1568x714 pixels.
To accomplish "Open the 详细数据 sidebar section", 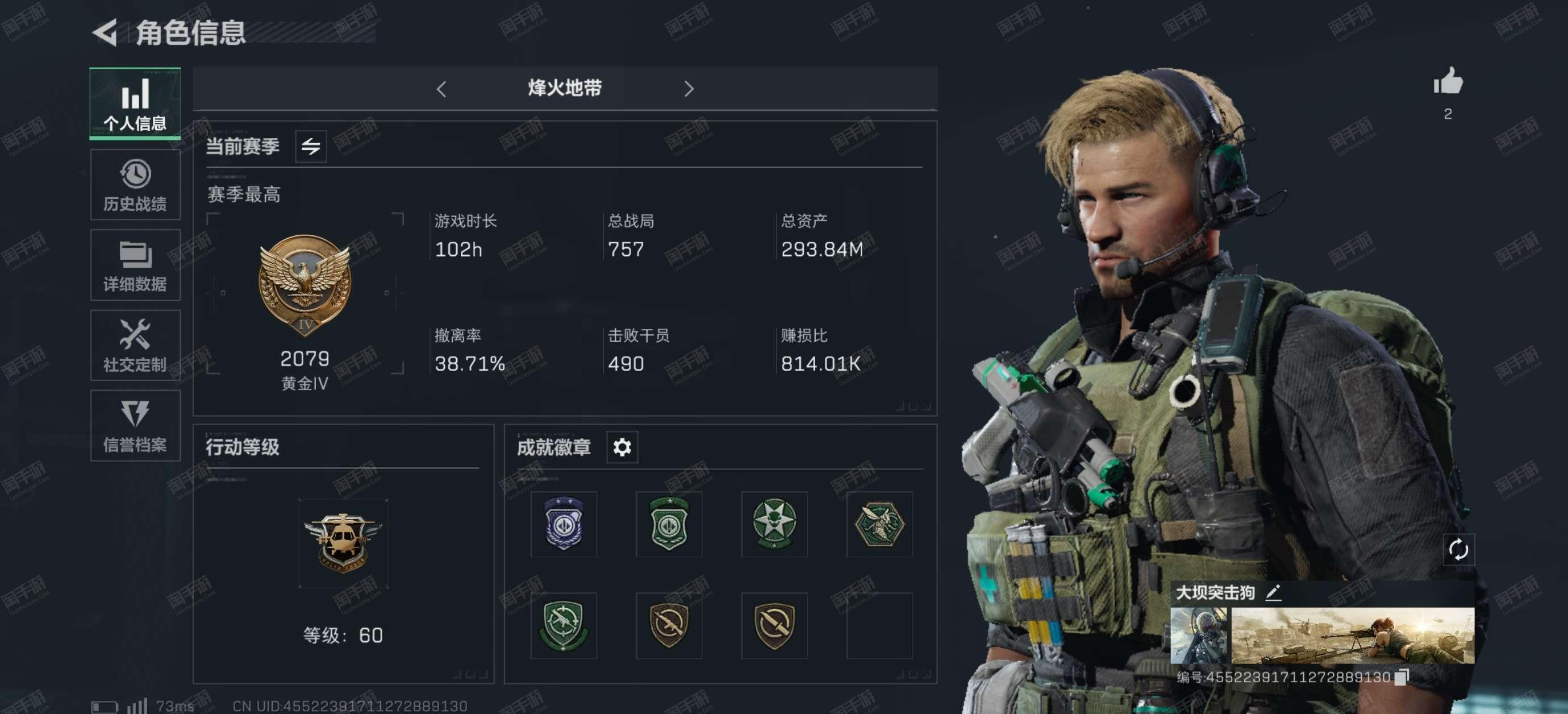I will (135, 265).
